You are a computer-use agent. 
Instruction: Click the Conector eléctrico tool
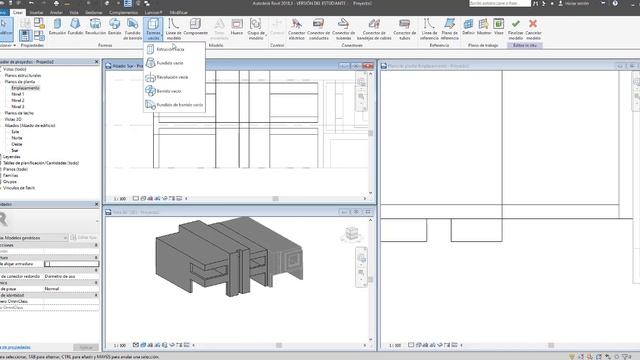click(296, 29)
